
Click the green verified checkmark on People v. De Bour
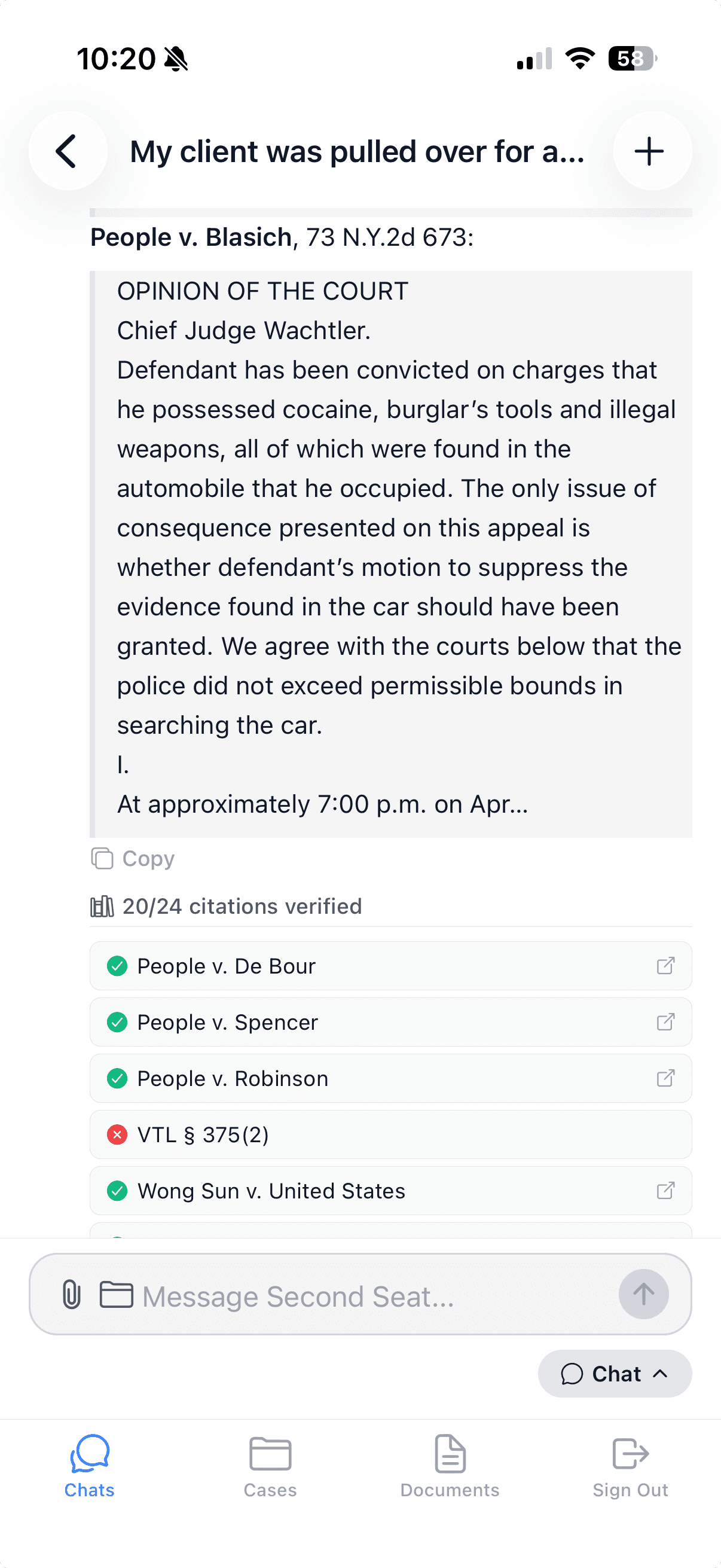click(x=117, y=966)
